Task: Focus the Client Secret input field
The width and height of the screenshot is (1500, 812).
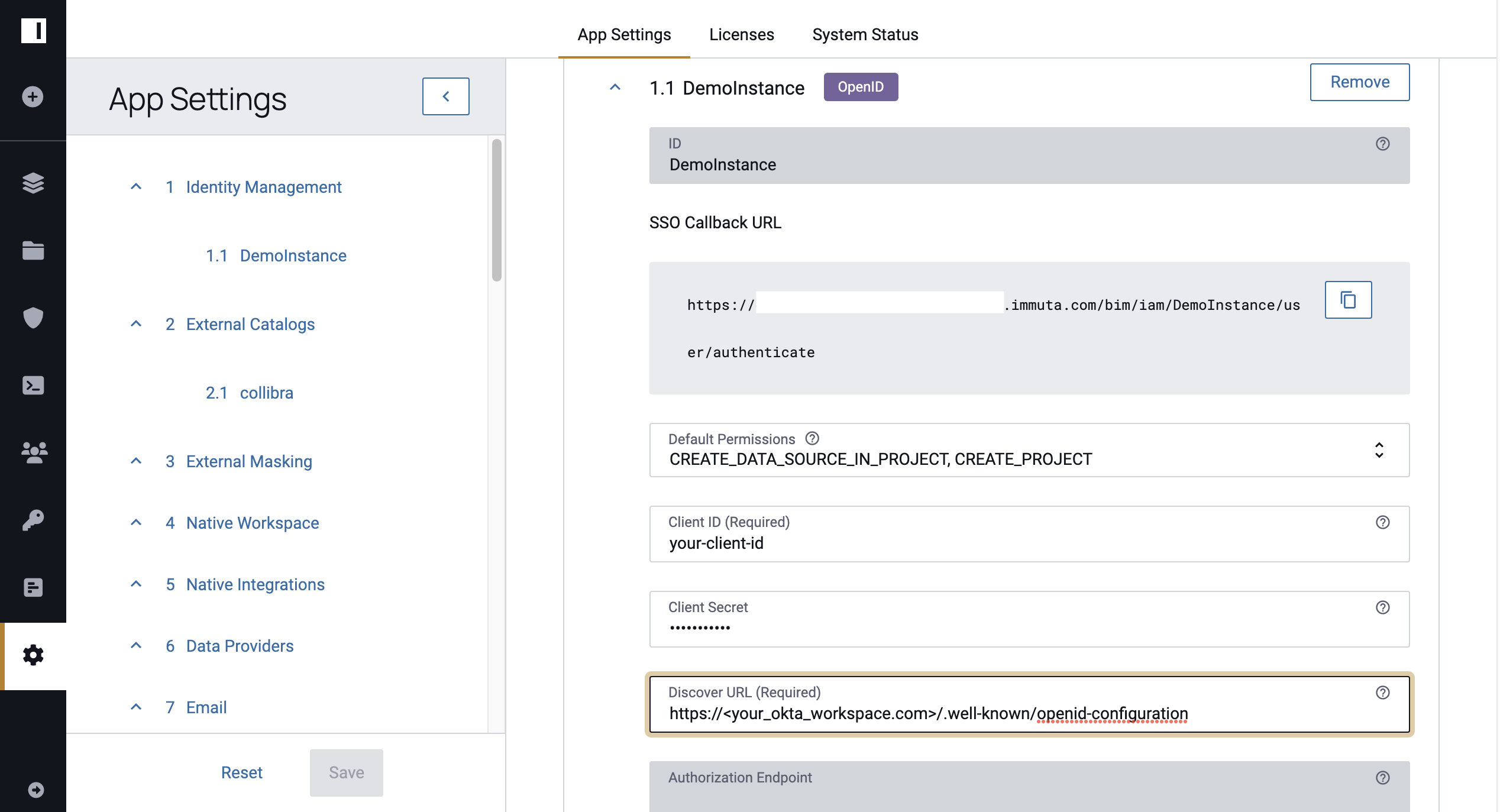Action: (1029, 619)
